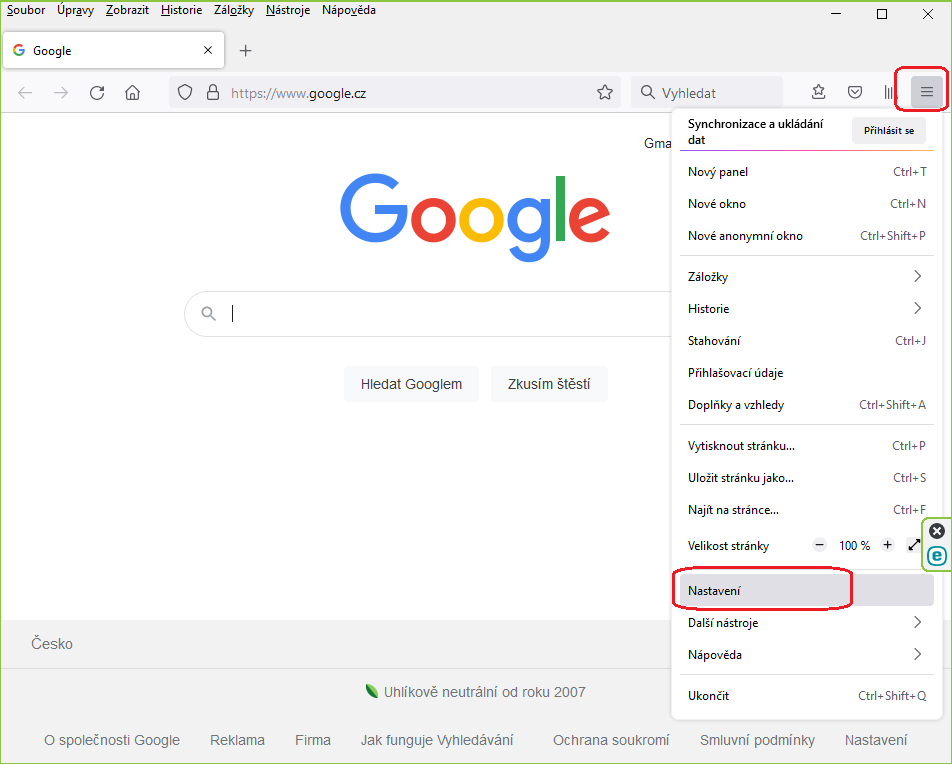Bookmark this page with the star

tap(605, 92)
